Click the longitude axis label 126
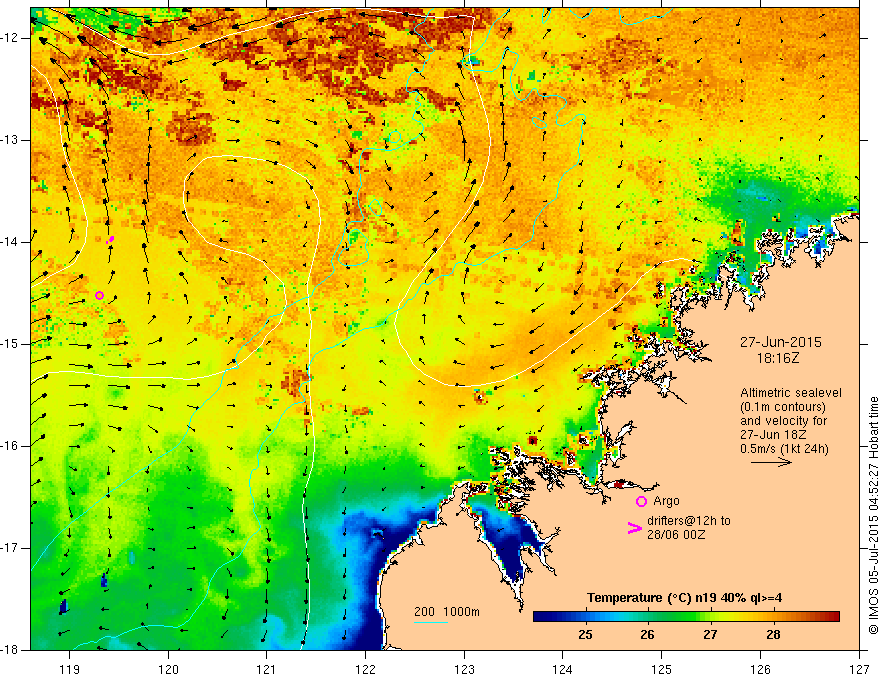Viewport: 880px width, 680px height. pyautogui.click(x=760, y=669)
